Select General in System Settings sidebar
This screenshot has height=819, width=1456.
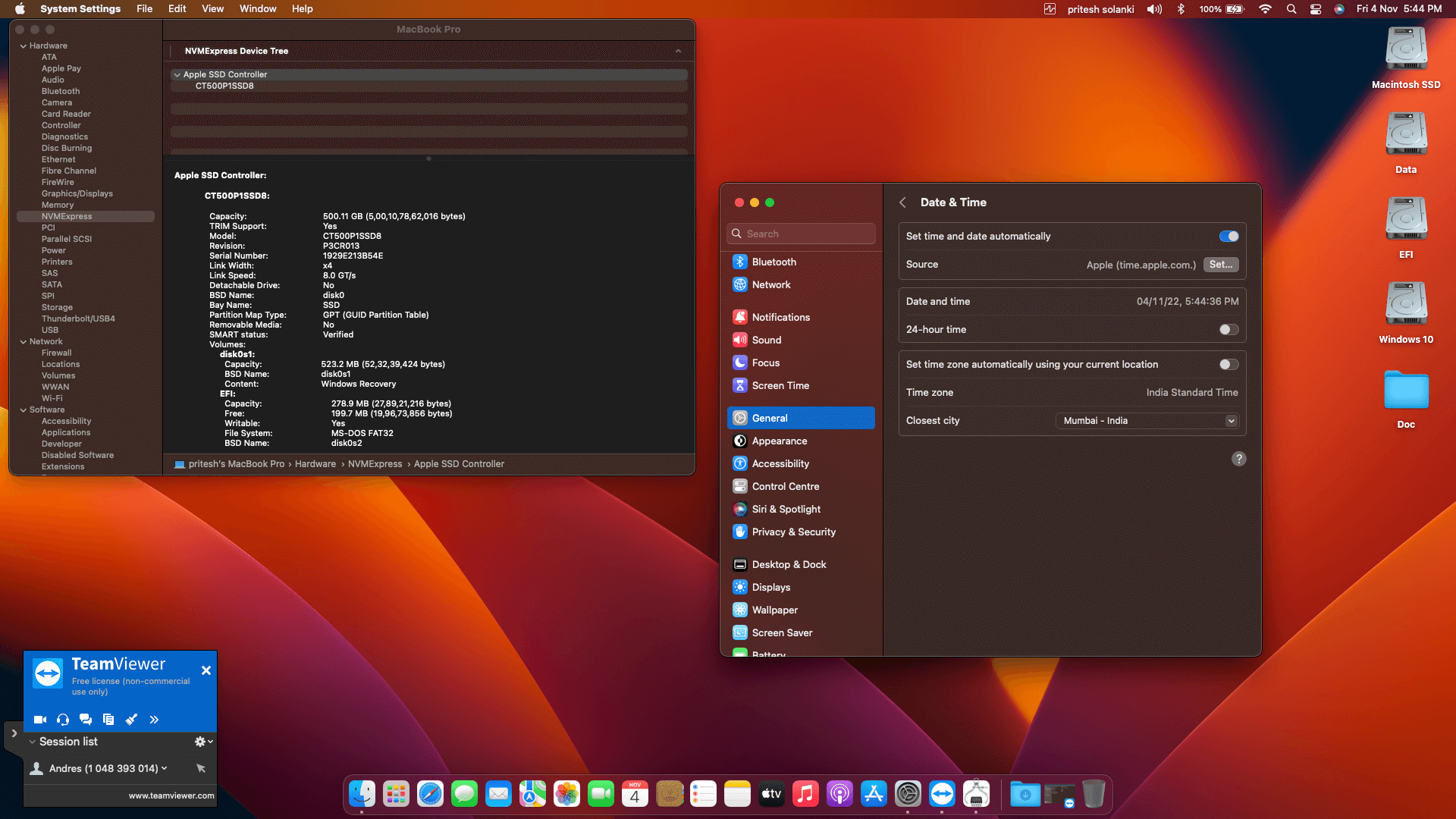point(801,418)
